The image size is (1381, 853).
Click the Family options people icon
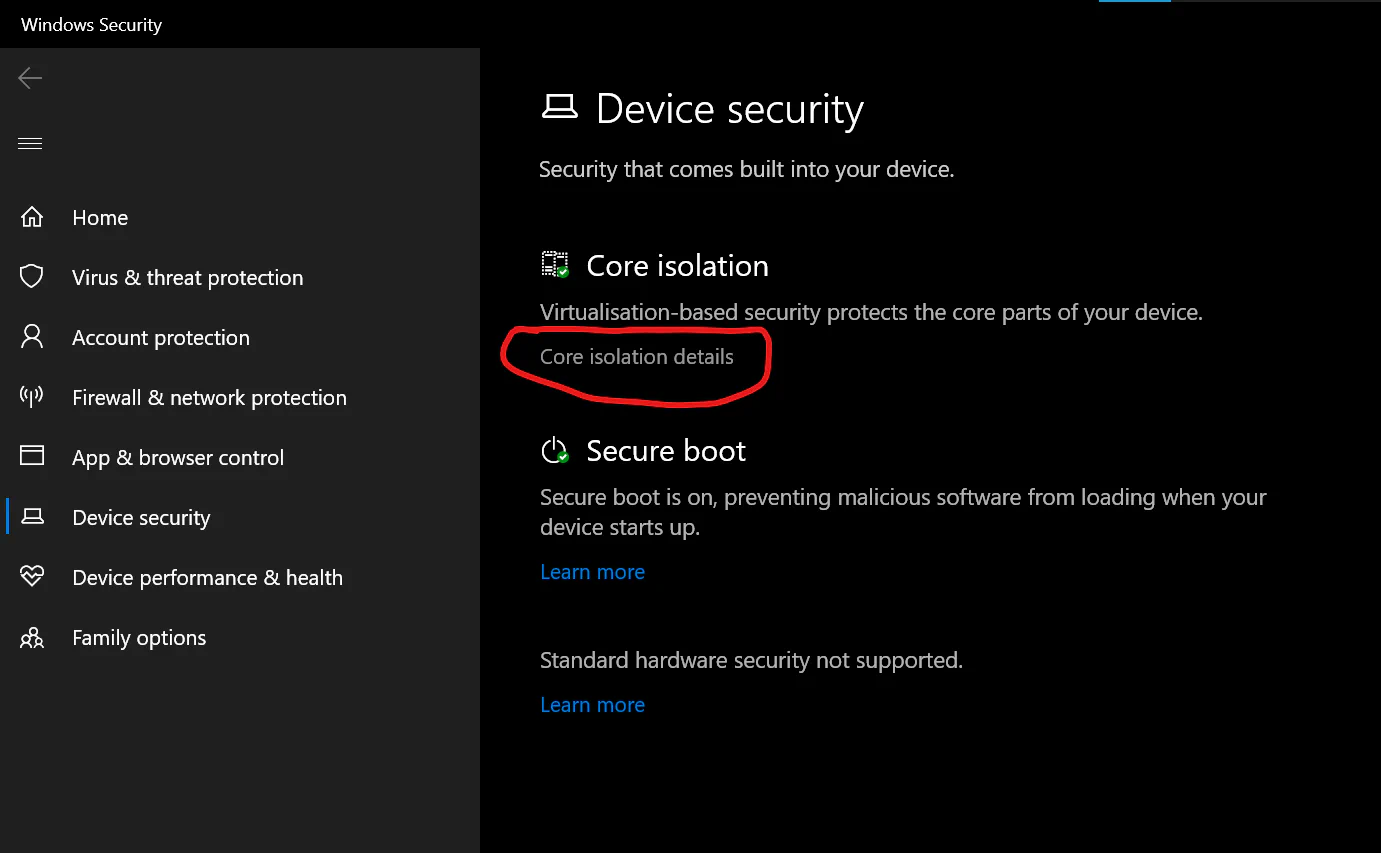click(x=32, y=637)
